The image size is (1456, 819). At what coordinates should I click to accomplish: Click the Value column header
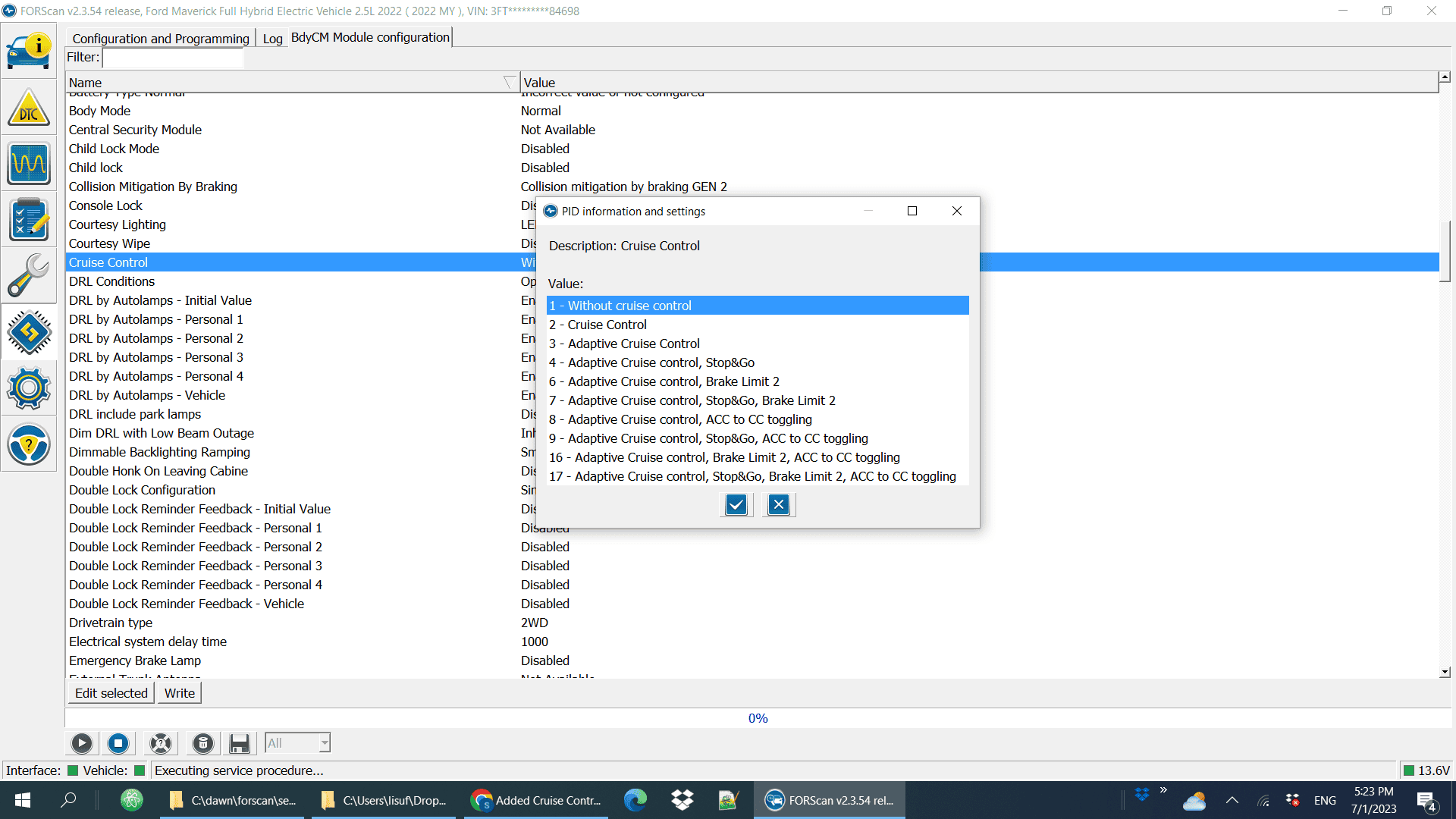[x=979, y=82]
